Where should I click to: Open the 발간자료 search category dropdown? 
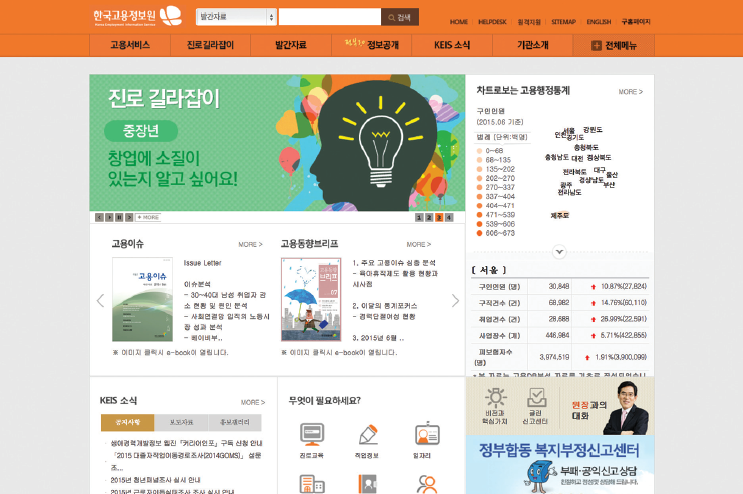point(236,17)
